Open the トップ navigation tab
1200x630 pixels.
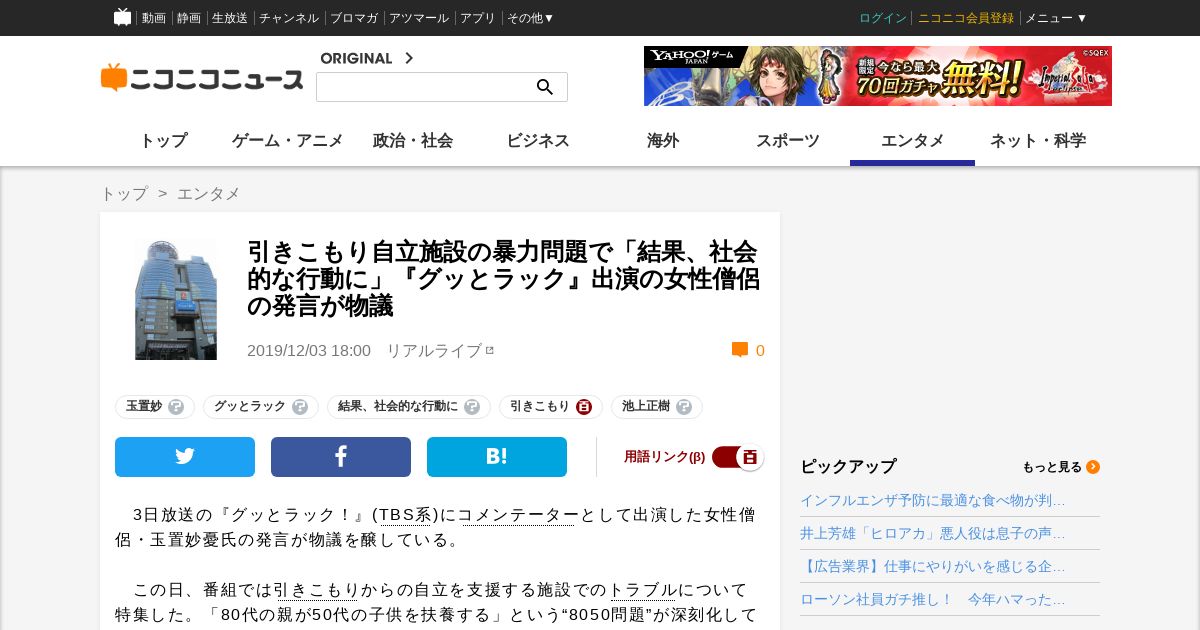click(163, 141)
